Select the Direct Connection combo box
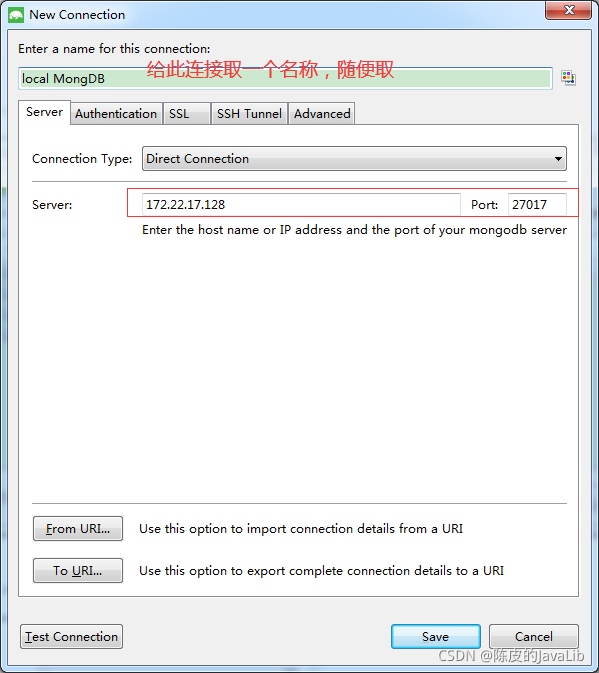 354,159
